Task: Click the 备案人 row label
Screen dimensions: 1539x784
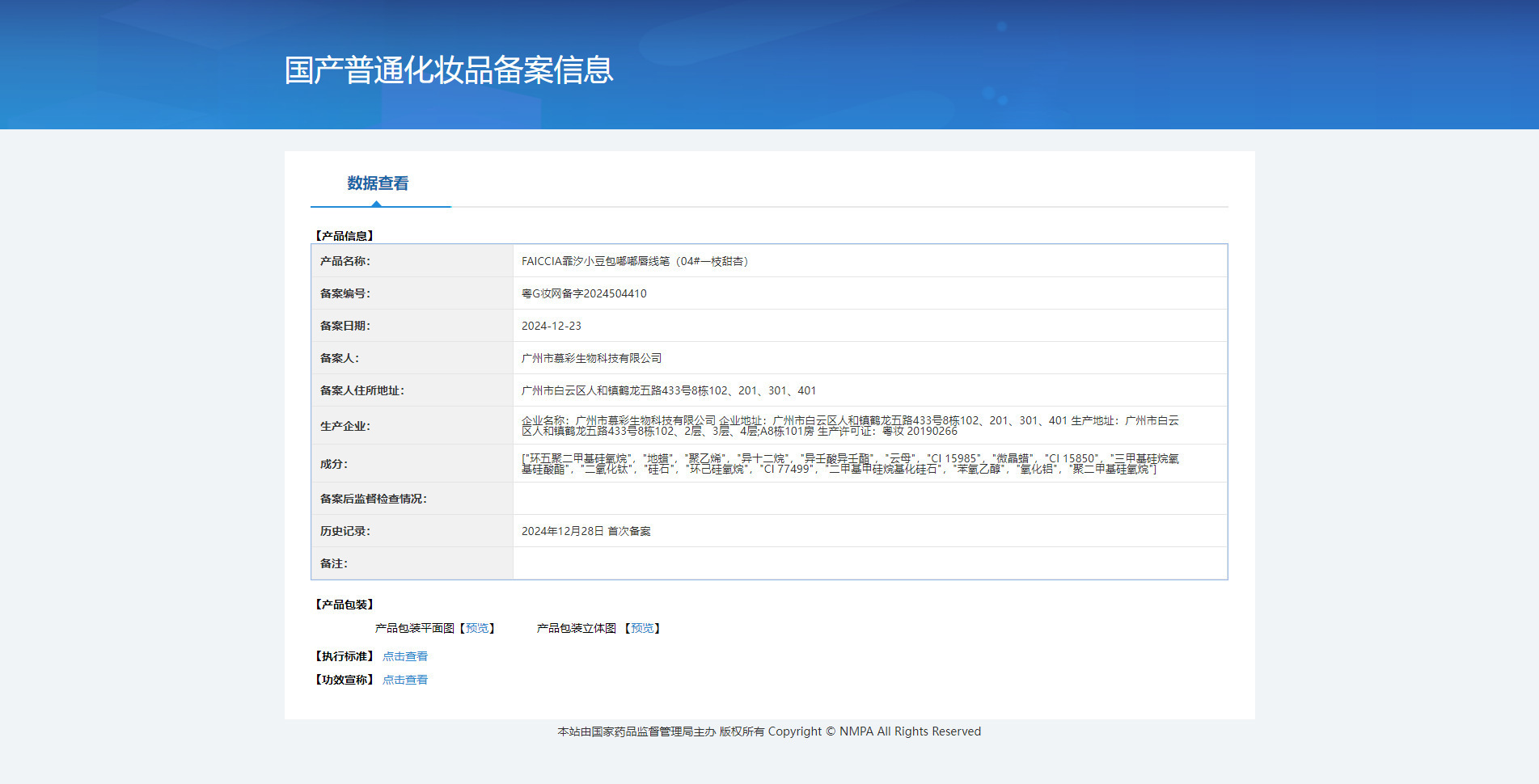Action: point(340,358)
